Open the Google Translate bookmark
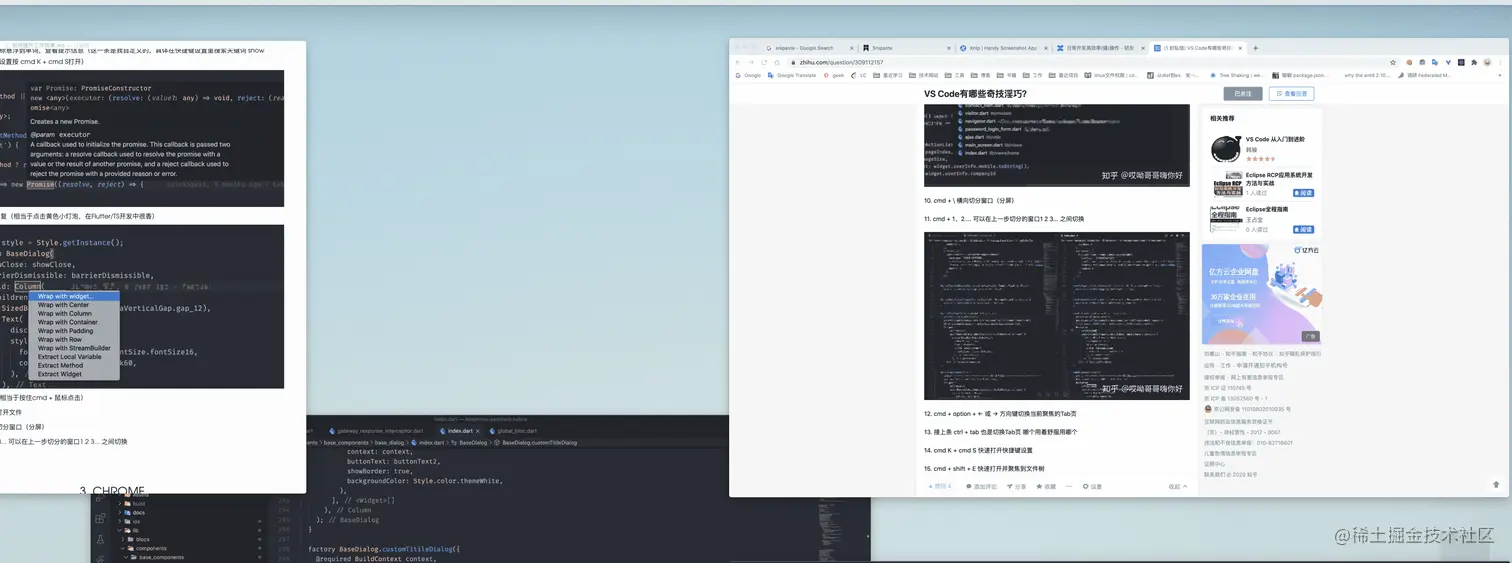 click(791, 75)
